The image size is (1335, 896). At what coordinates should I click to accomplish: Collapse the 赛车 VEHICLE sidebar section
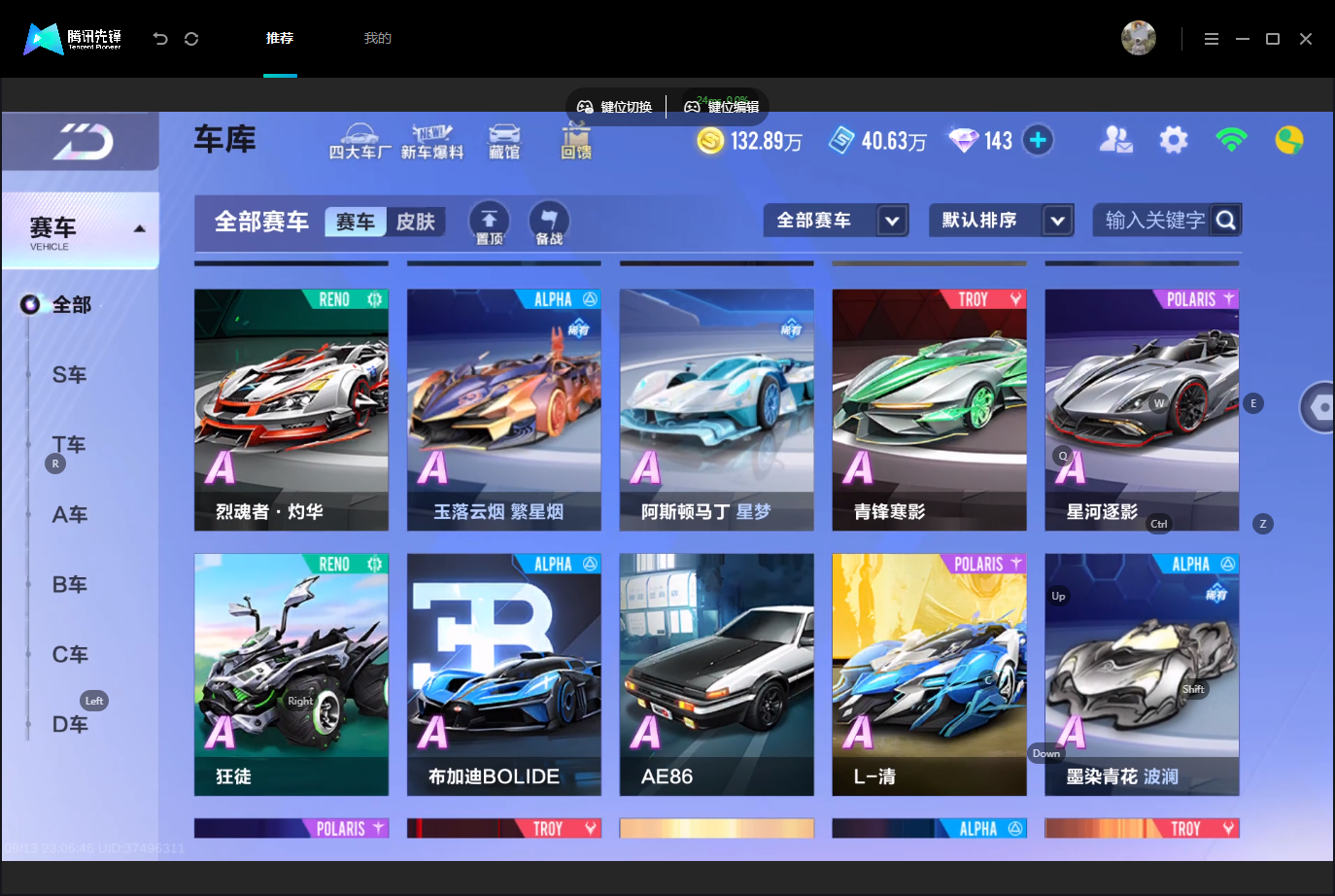[82, 230]
